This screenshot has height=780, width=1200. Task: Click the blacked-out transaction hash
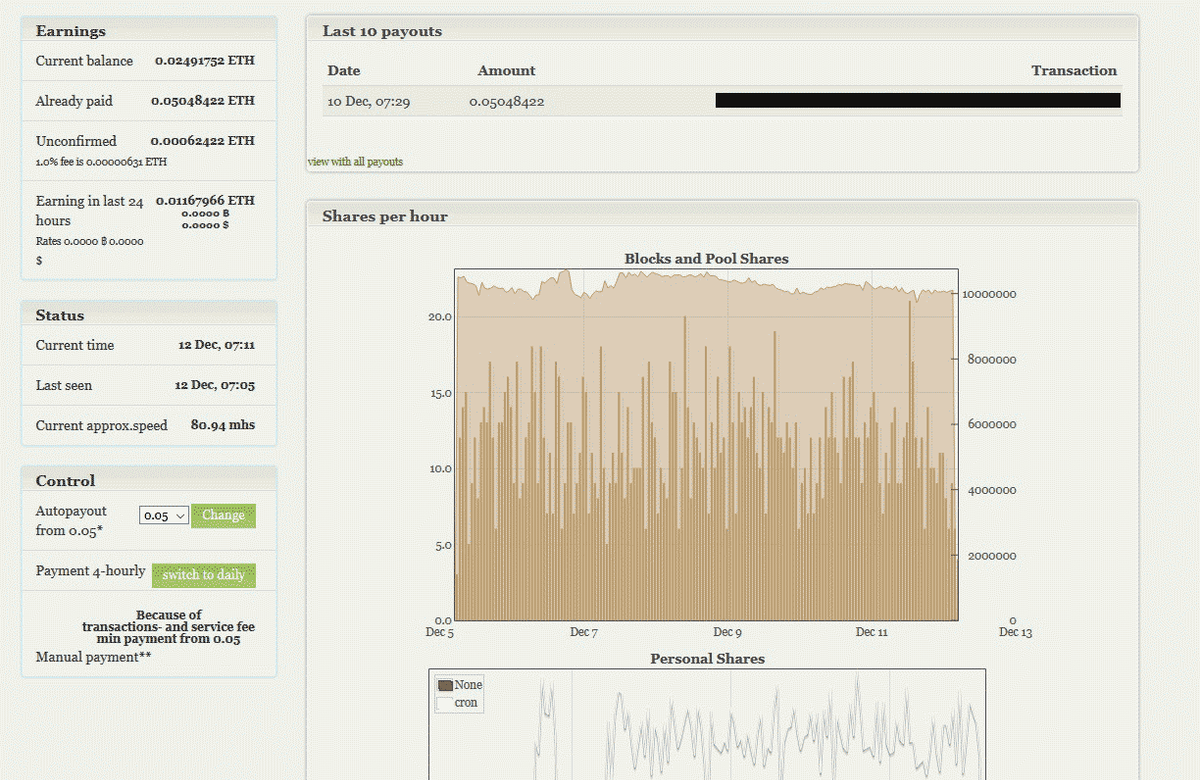click(x=917, y=100)
